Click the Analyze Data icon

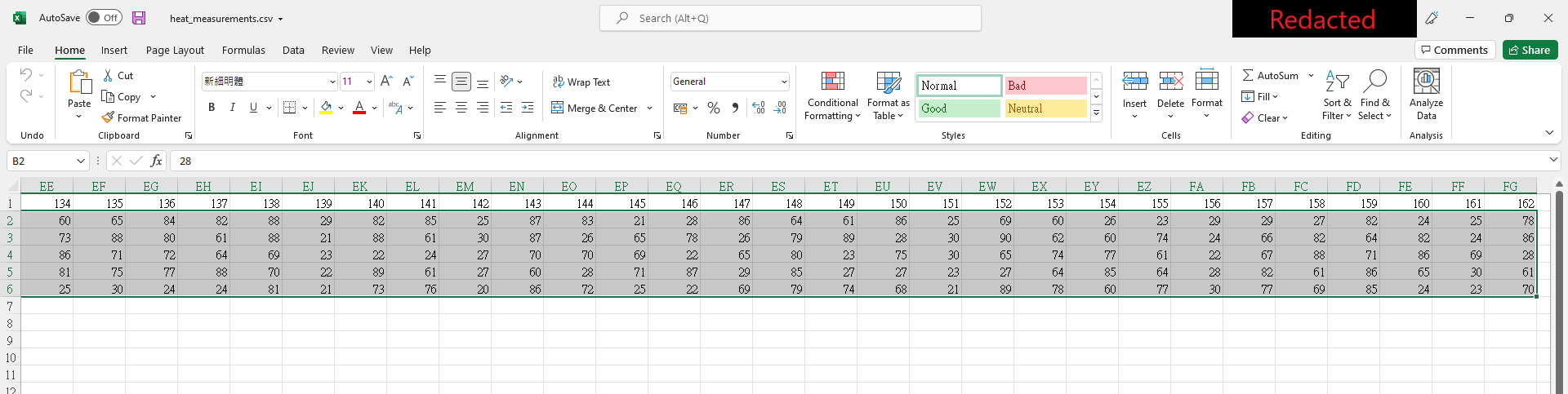pos(1426,81)
